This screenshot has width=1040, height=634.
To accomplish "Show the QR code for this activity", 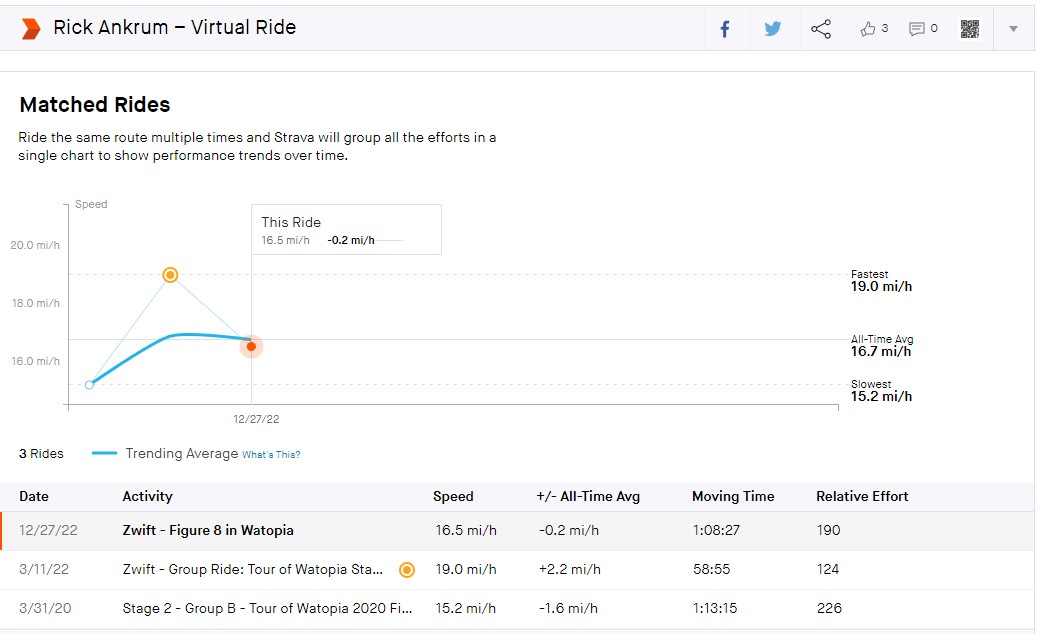I will [x=969, y=29].
